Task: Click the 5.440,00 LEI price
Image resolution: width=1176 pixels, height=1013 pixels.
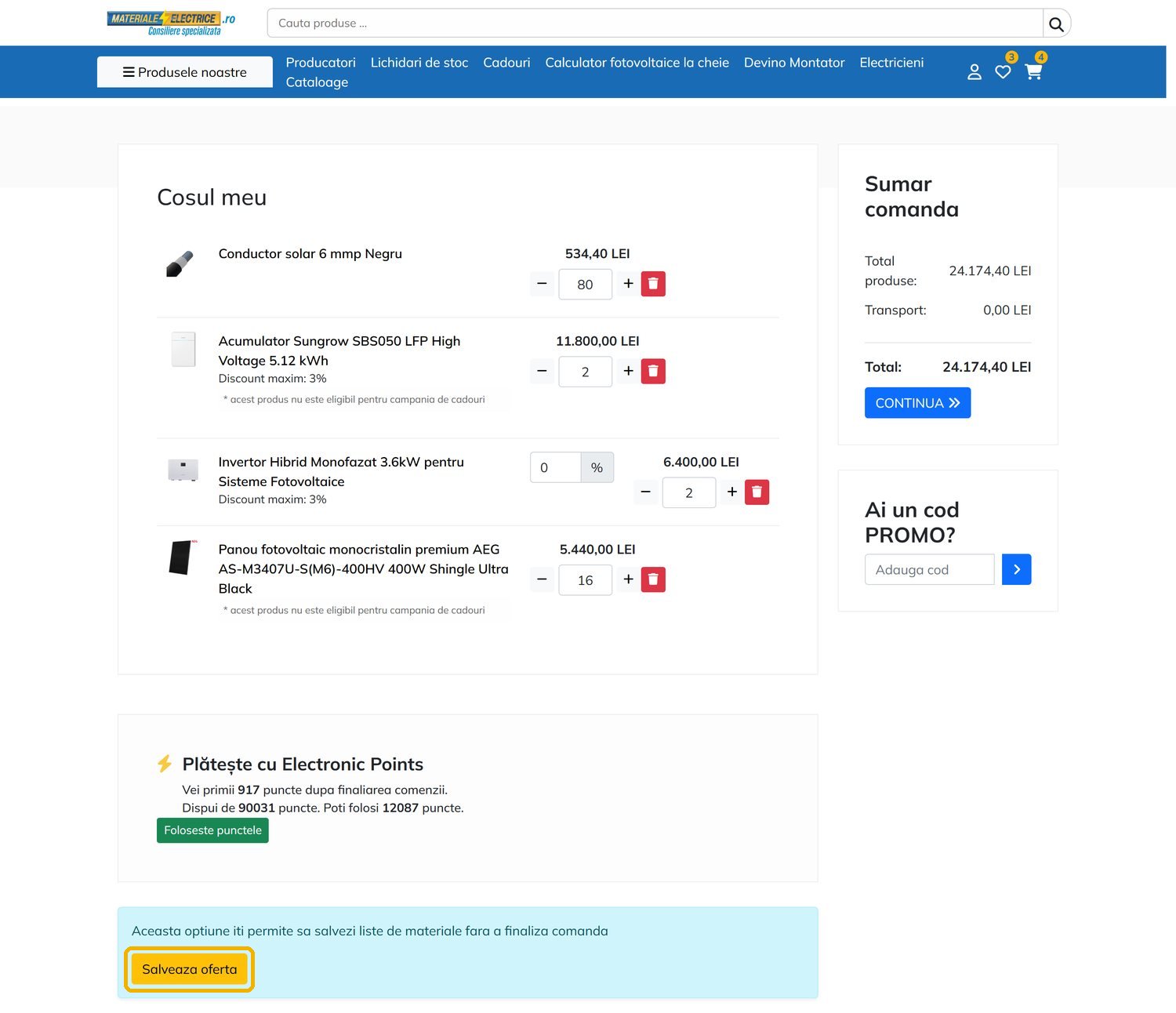Action: point(597,550)
